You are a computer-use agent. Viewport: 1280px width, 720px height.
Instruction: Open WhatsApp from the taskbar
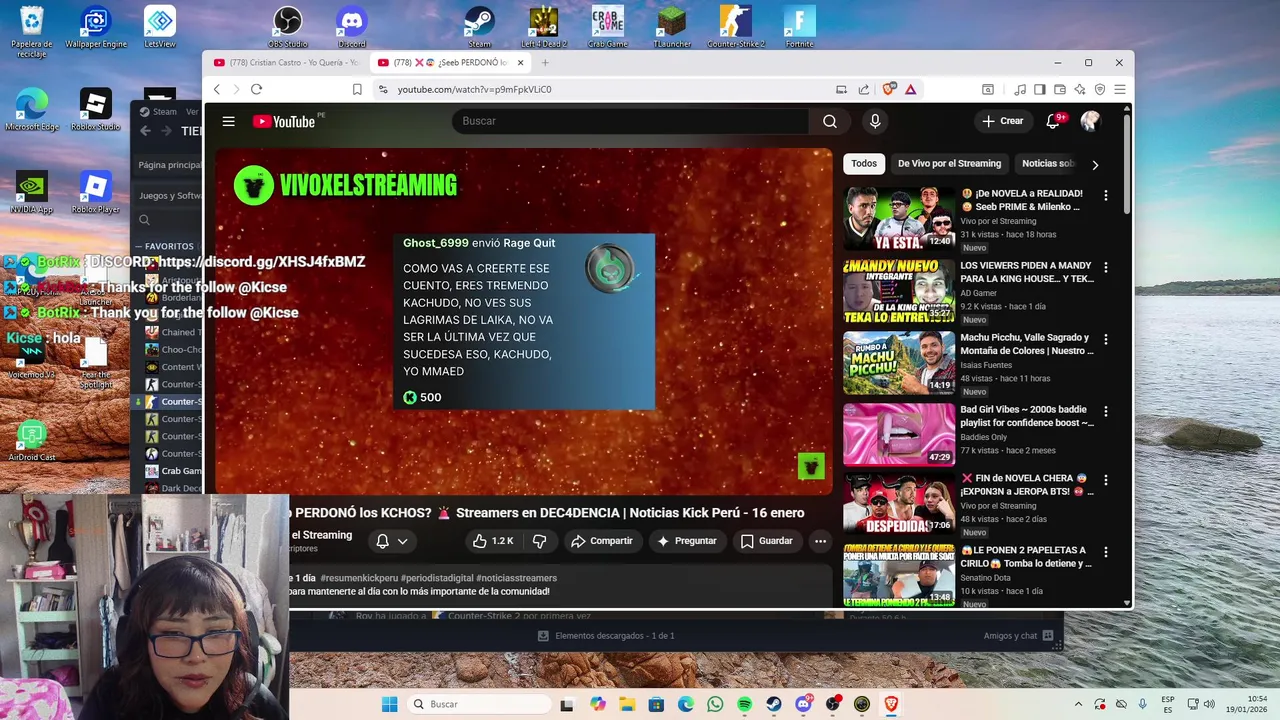[x=715, y=704]
